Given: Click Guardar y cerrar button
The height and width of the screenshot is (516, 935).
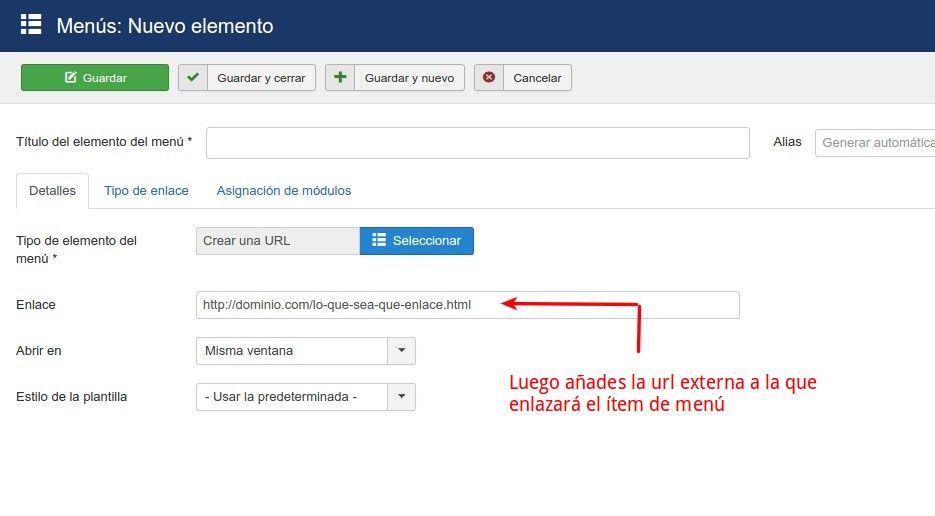Looking at the screenshot, I should pos(247,78).
